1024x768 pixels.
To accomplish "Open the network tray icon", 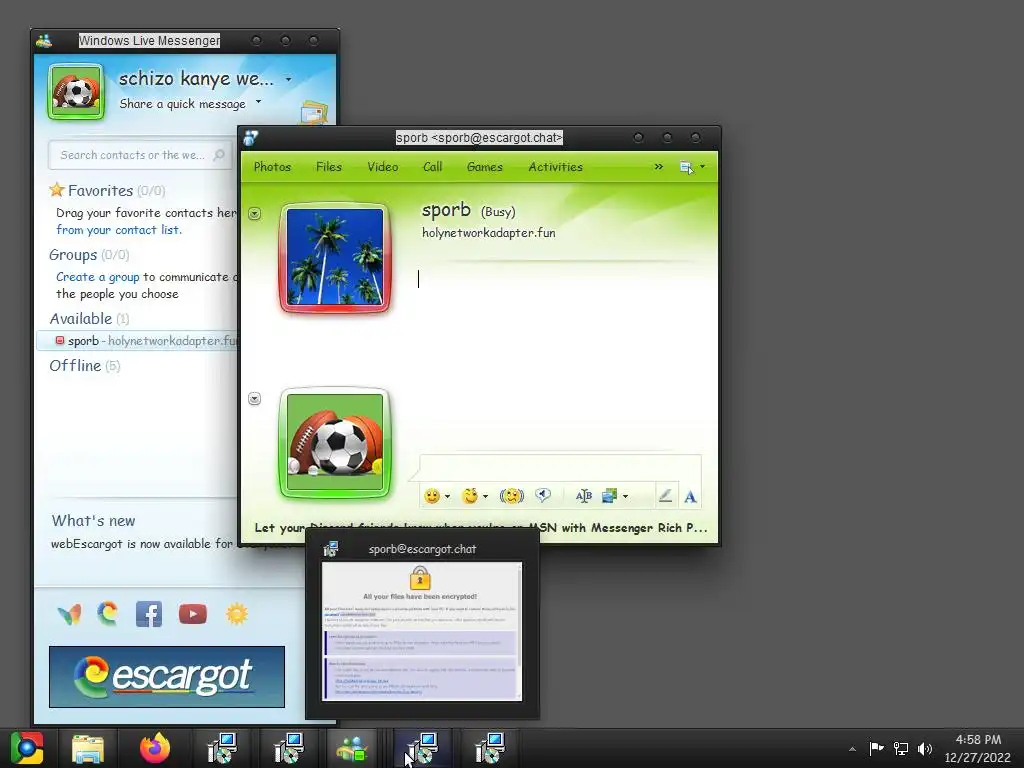I will 901,748.
